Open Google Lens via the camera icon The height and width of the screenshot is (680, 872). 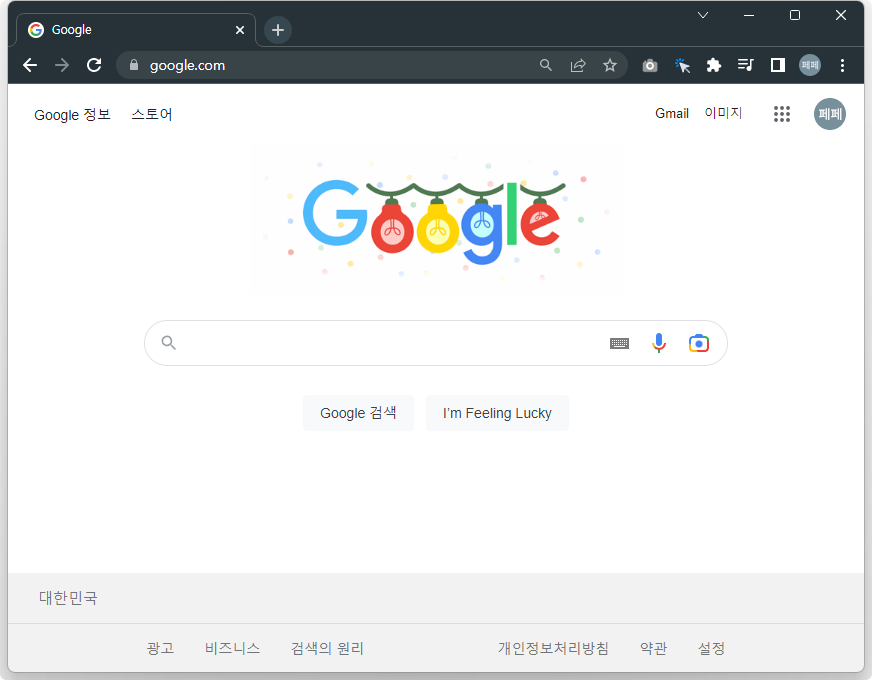[x=698, y=342]
